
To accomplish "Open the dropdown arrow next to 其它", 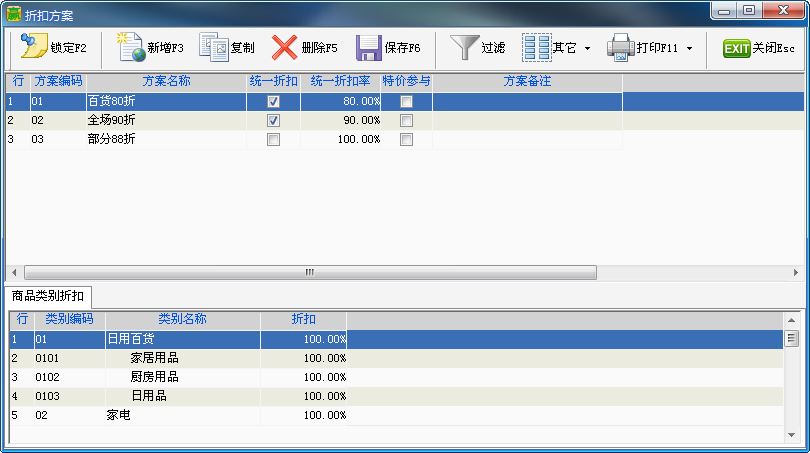I will point(587,48).
